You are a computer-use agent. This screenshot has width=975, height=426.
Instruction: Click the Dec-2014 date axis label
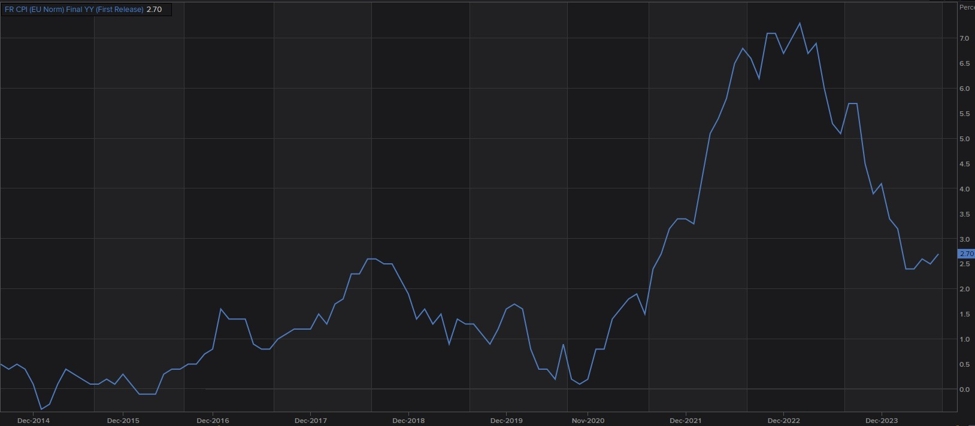[33, 420]
